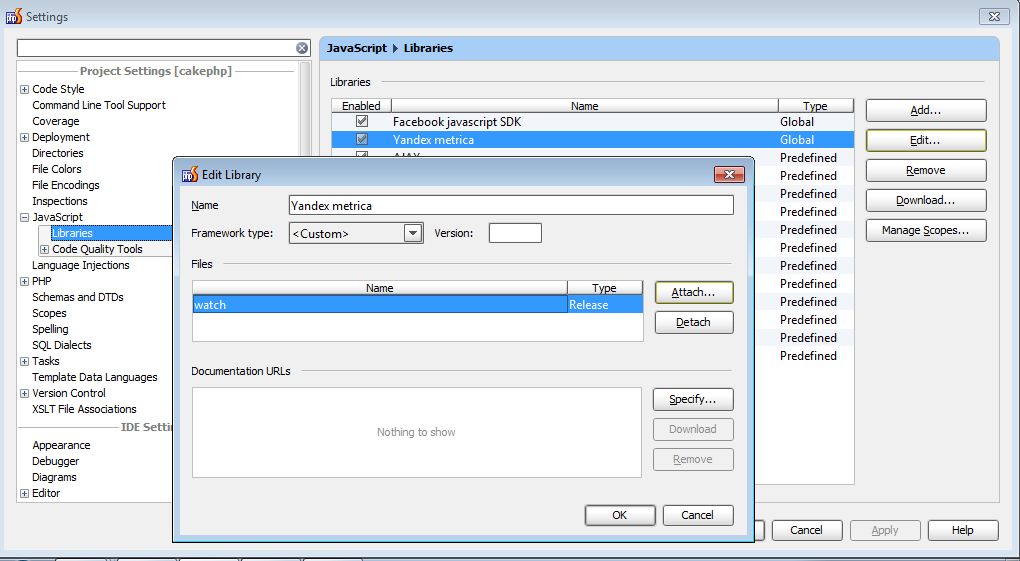The image size is (1020, 561).
Task: Toggle Yandex metrica enabled checkbox
Action: coord(362,139)
